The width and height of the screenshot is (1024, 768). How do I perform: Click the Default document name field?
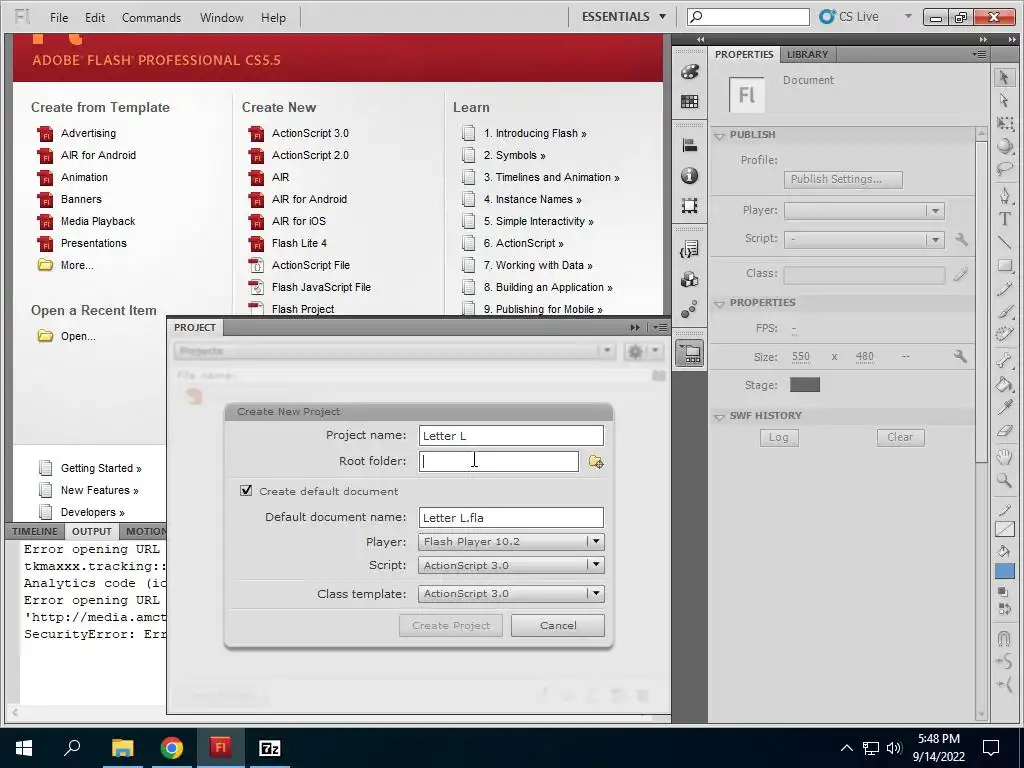[x=511, y=517]
